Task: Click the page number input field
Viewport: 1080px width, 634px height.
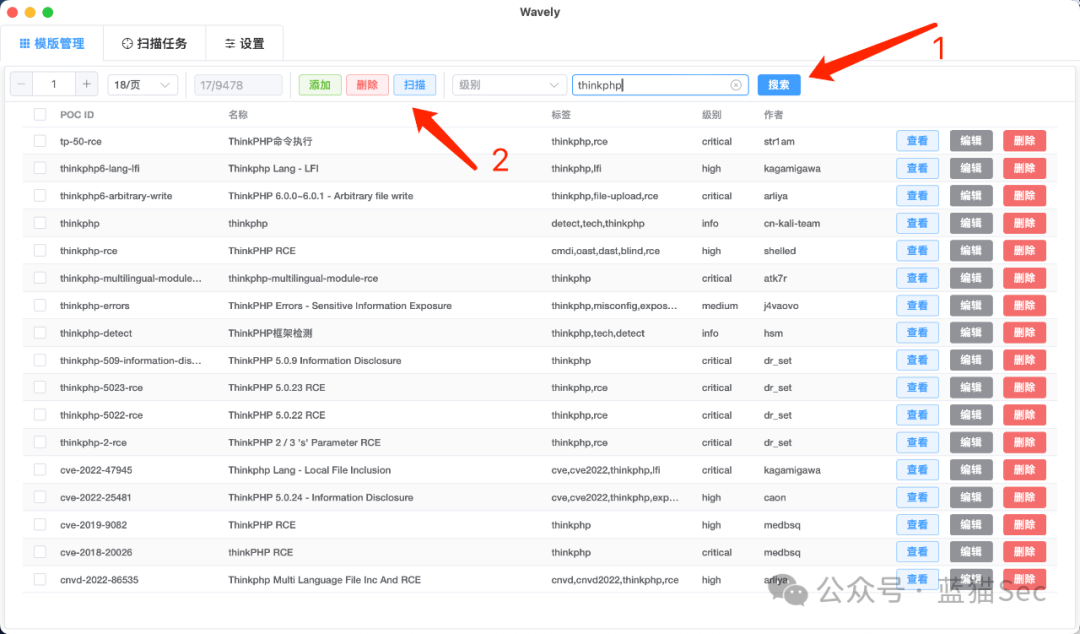Action: tap(54, 85)
